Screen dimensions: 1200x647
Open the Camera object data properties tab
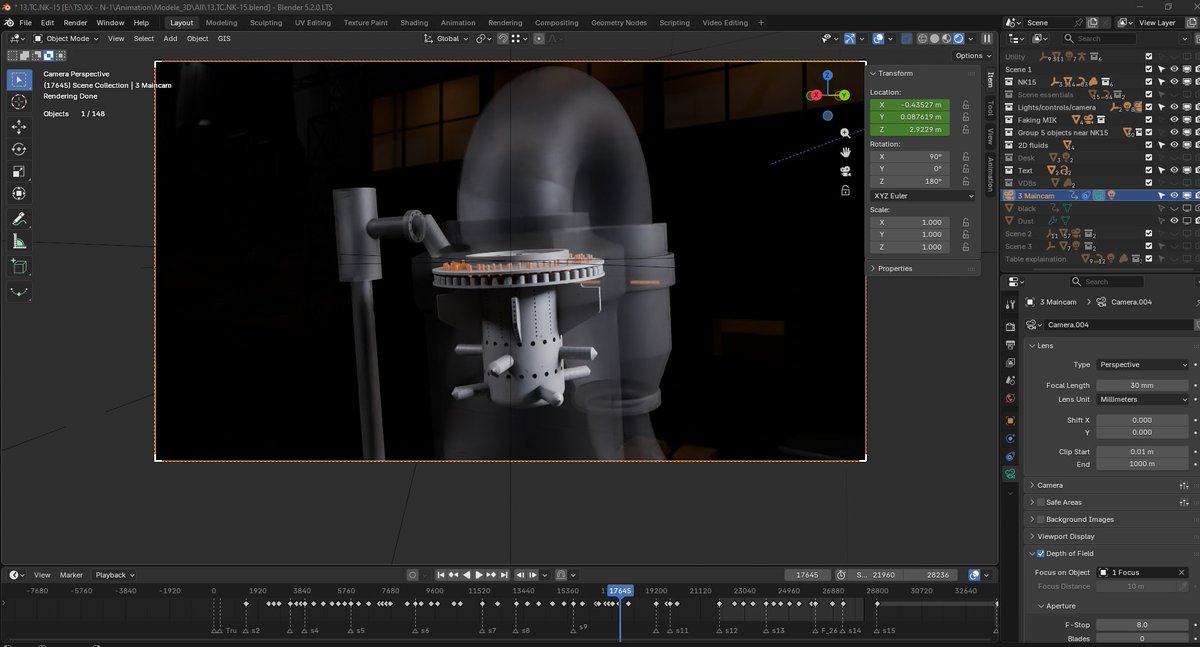(1010, 474)
